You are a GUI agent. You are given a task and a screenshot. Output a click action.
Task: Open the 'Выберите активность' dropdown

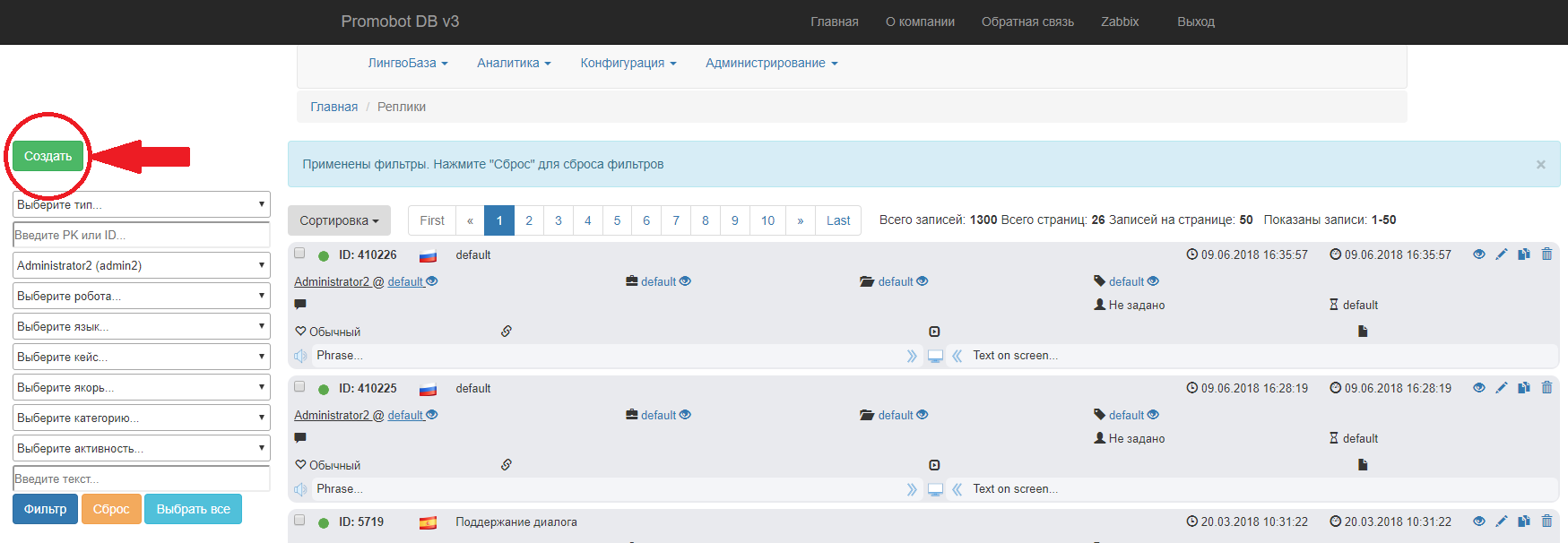pyautogui.click(x=142, y=448)
